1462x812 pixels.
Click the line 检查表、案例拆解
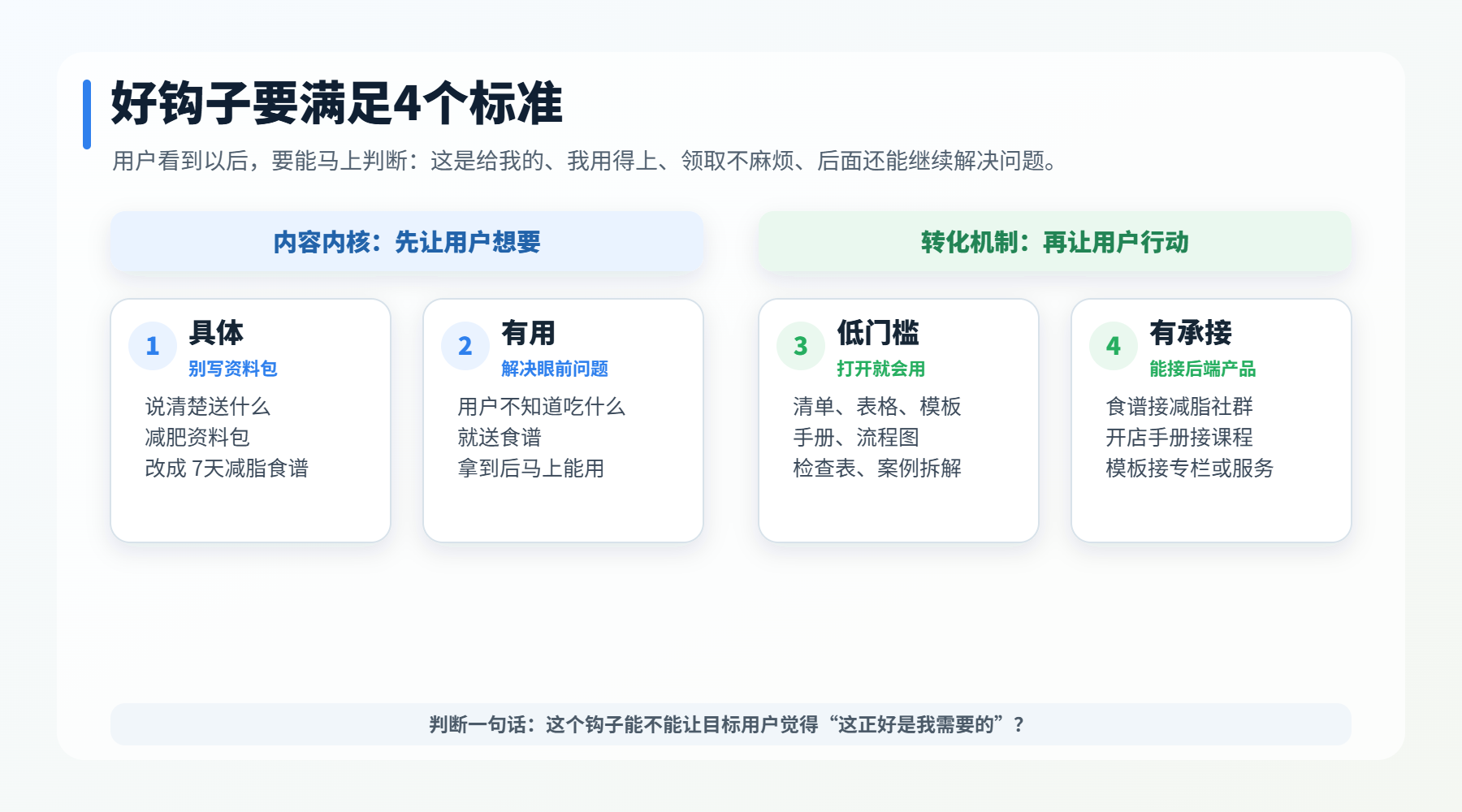(877, 468)
